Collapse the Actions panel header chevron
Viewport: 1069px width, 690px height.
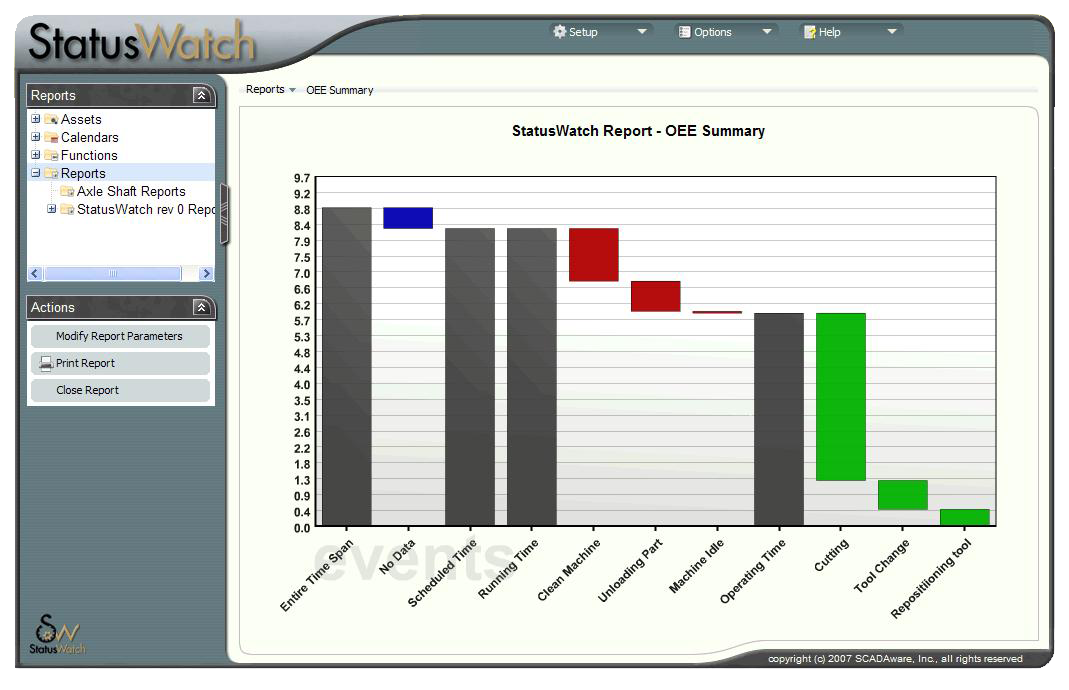point(201,308)
